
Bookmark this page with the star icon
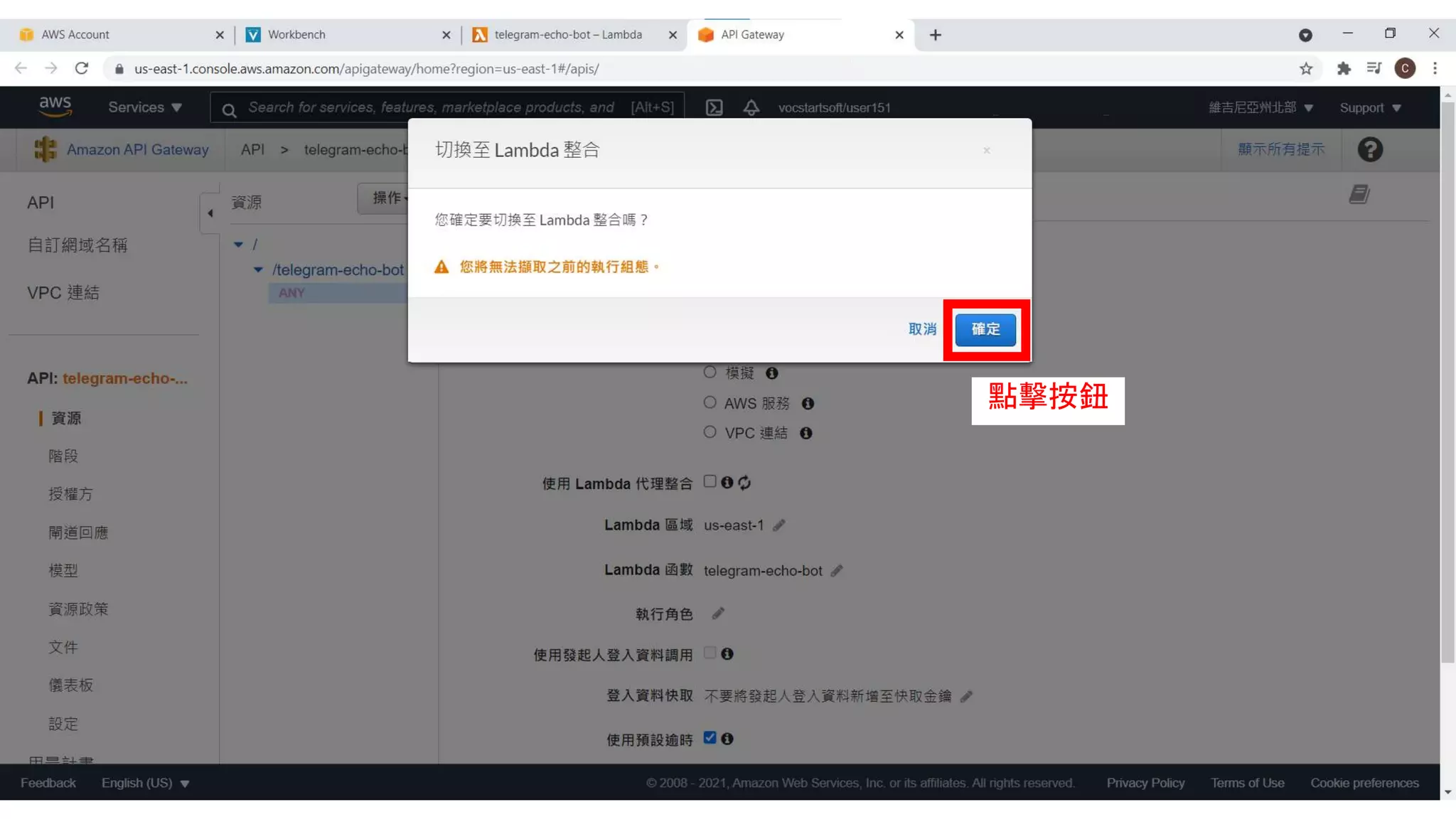(x=1306, y=68)
